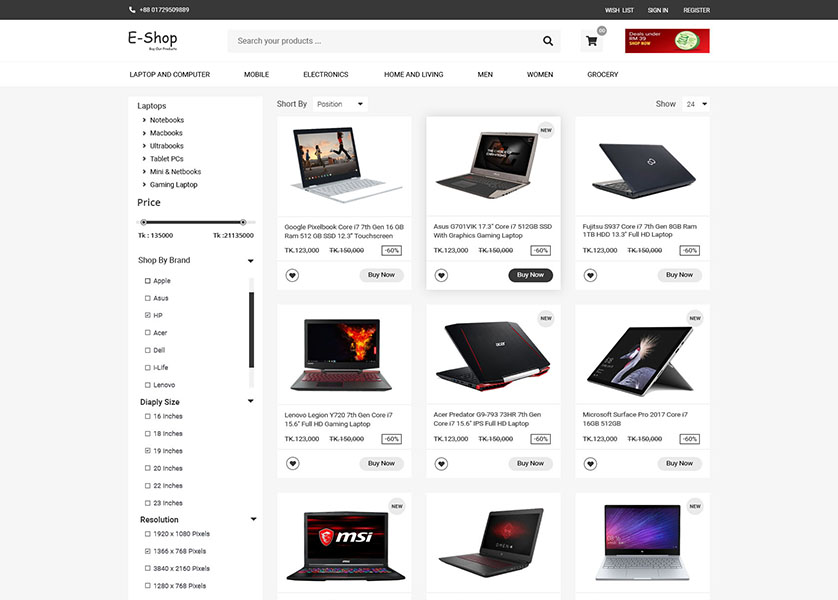Uncheck the HP brand checkbox
838x600 pixels.
click(x=148, y=315)
